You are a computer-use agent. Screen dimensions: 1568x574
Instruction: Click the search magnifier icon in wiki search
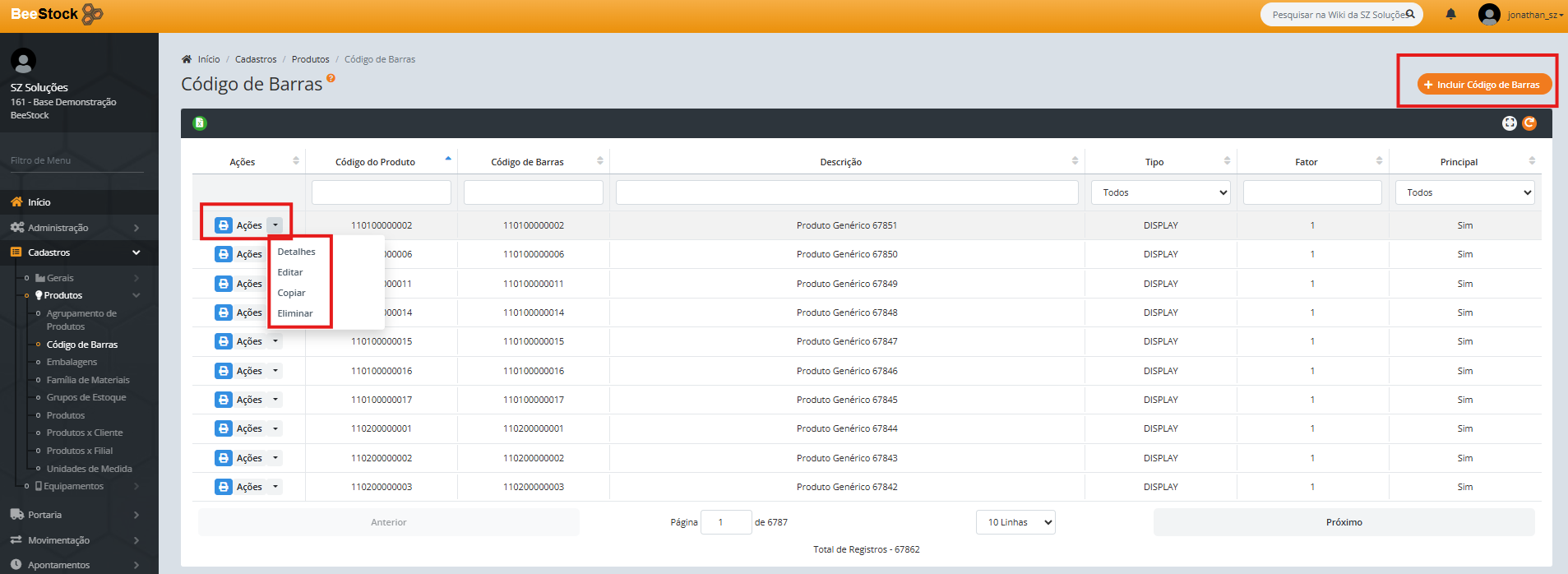pyautogui.click(x=1410, y=14)
